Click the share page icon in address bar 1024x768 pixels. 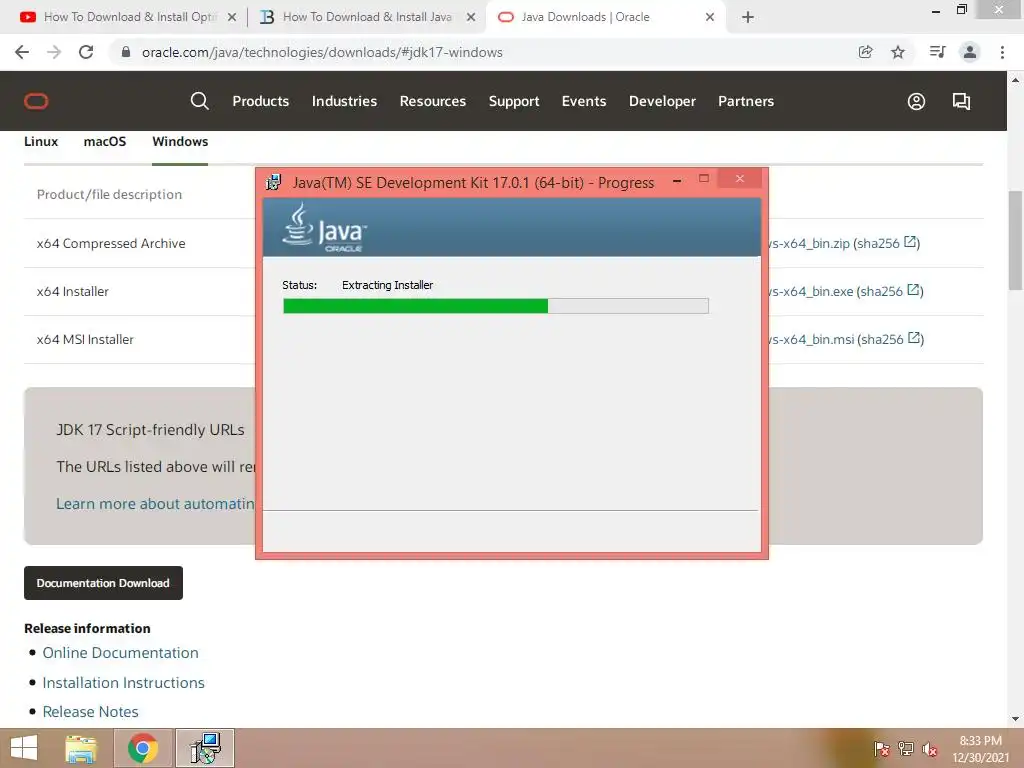(x=865, y=52)
